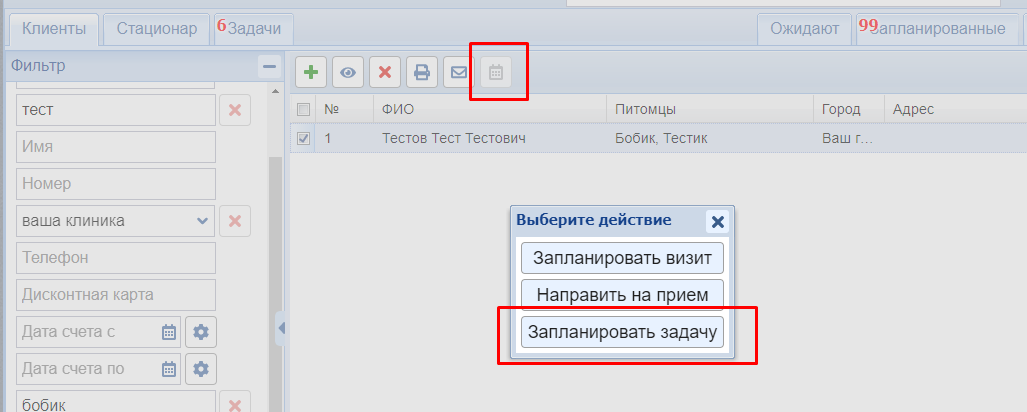Click the 'Запланировать задачу' button
Screen dimensions: 1027x412
click(x=622, y=332)
